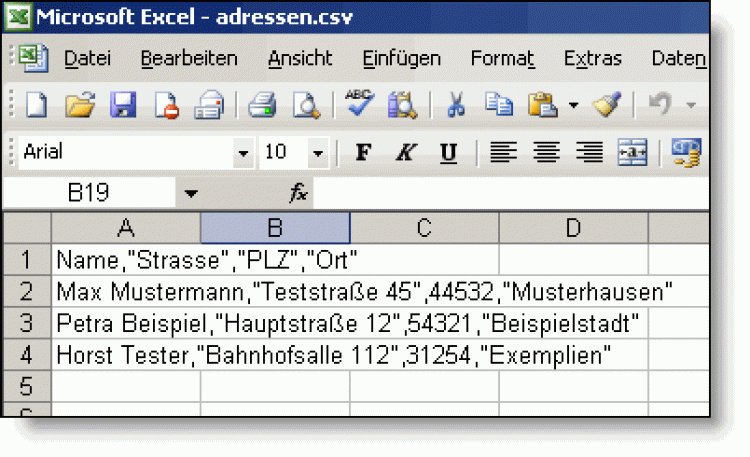
Task: Open the Ansicht menu
Action: [300, 58]
